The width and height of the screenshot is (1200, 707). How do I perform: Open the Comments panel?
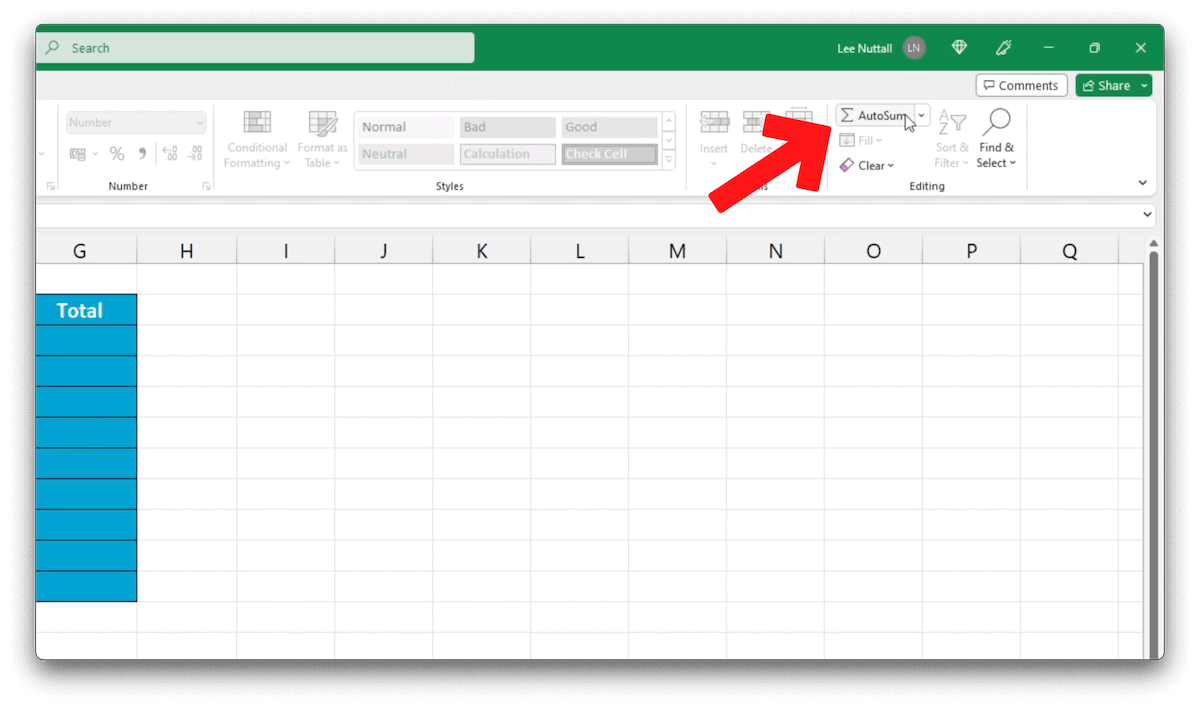1021,85
